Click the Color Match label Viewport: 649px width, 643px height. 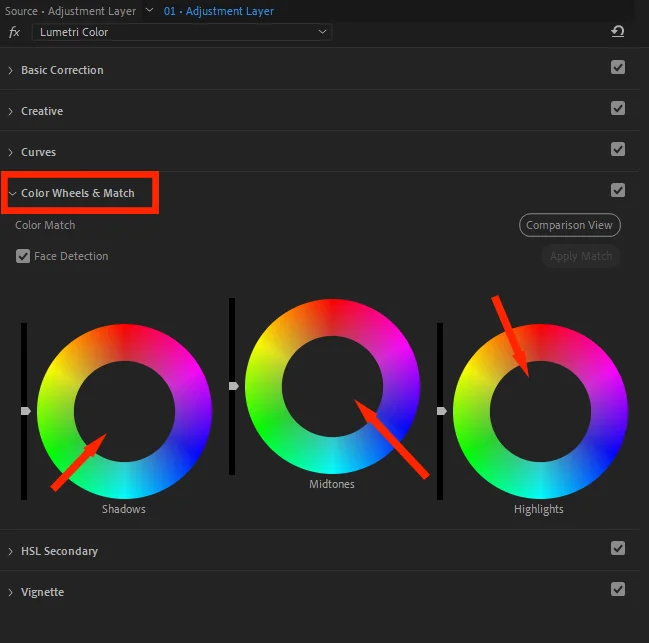click(x=45, y=225)
